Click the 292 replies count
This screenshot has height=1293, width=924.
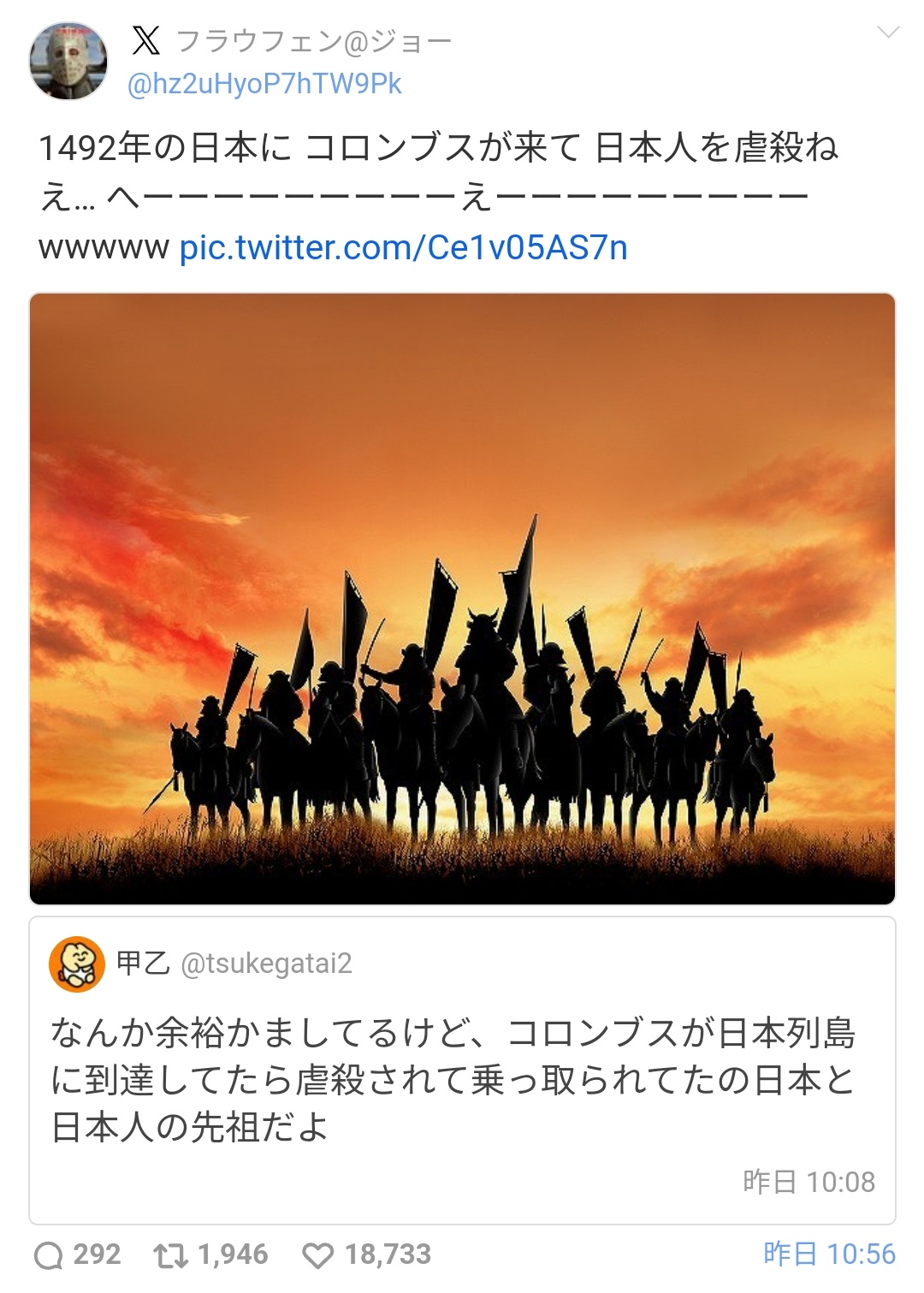97,1254
